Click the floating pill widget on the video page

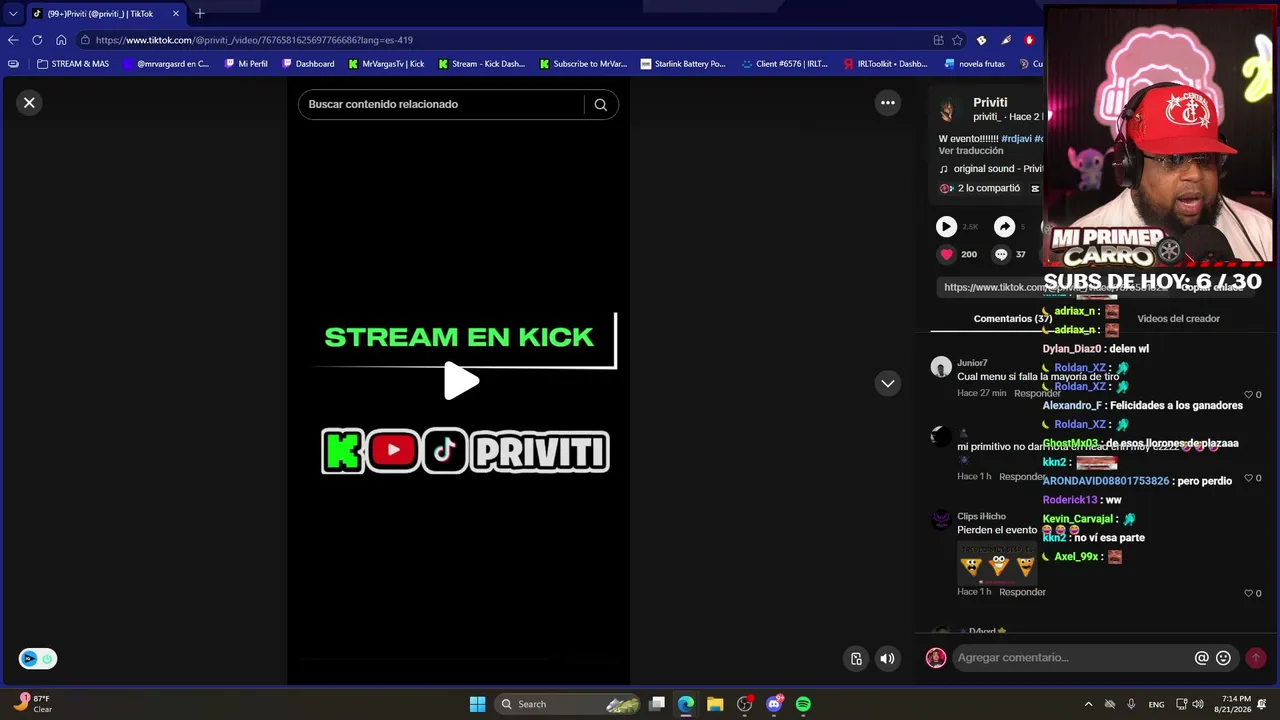point(38,658)
